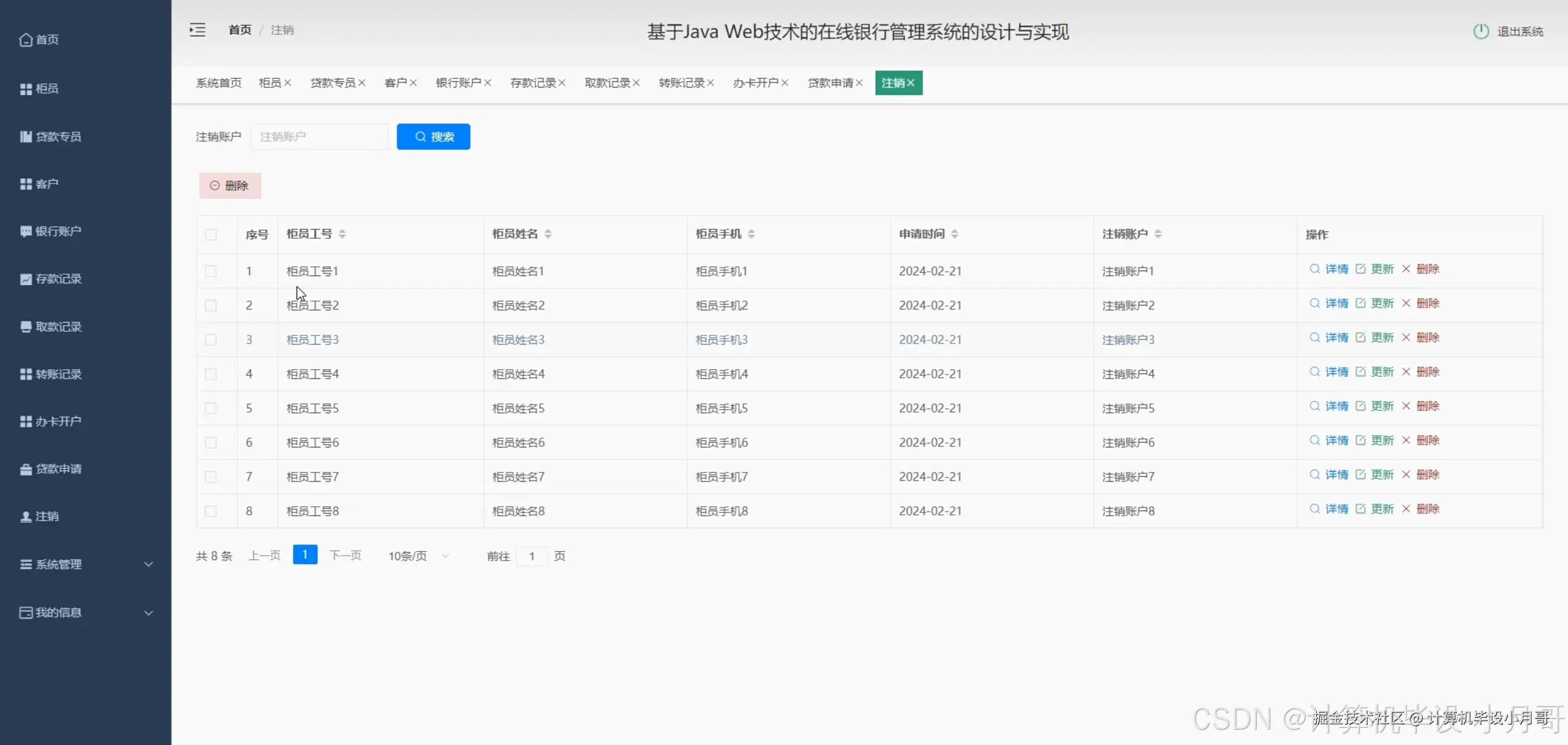Close the 存款记录 tab with its X
Screen dimensions: 1568x745
click(562, 83)
